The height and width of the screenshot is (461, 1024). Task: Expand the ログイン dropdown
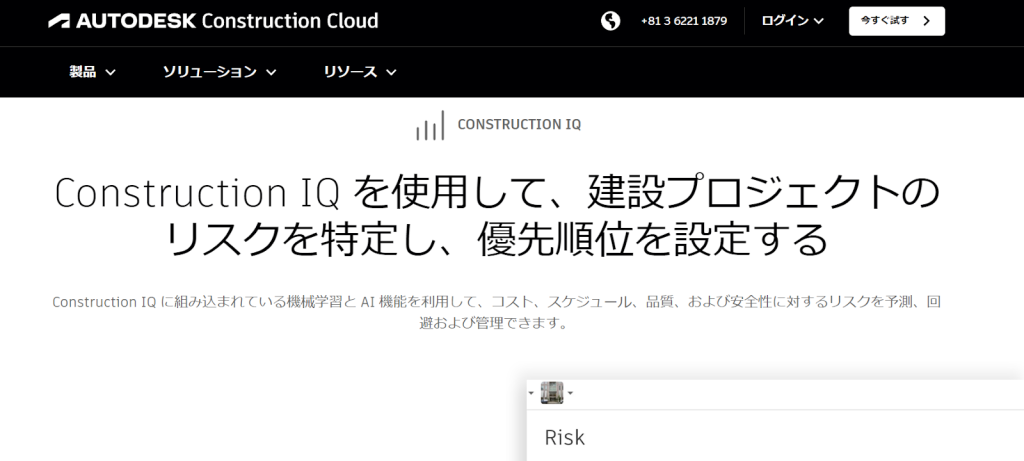pos(792,21)
